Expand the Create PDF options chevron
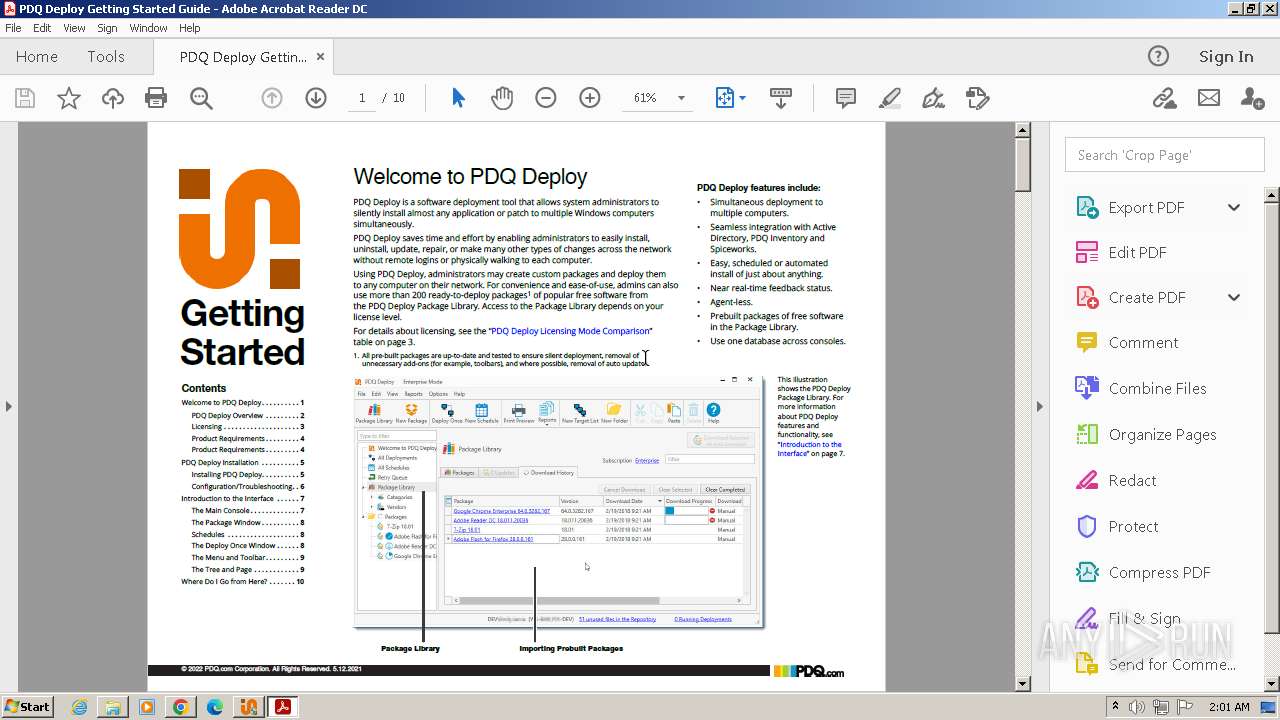Viewport: 1280px width, 720px height. [x=1234, y=297]
